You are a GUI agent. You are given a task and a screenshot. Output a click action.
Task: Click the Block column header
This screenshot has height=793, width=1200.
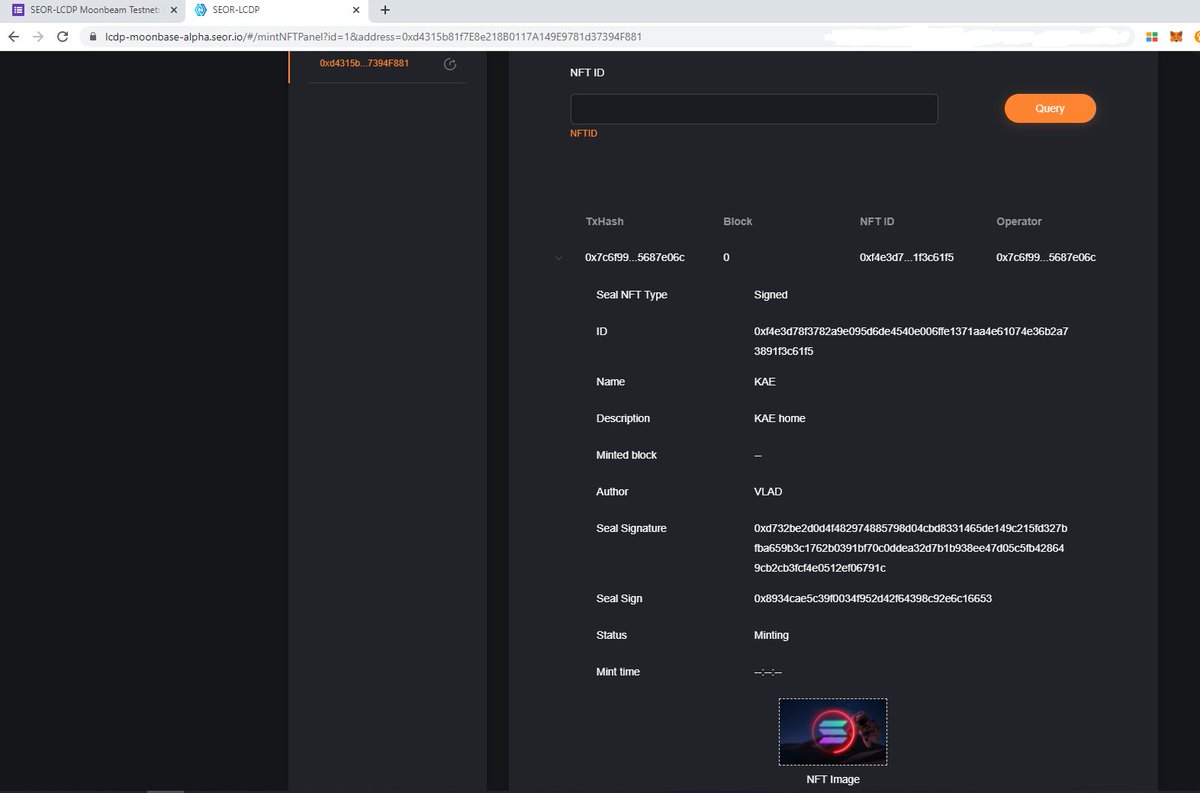pos(737,221)
